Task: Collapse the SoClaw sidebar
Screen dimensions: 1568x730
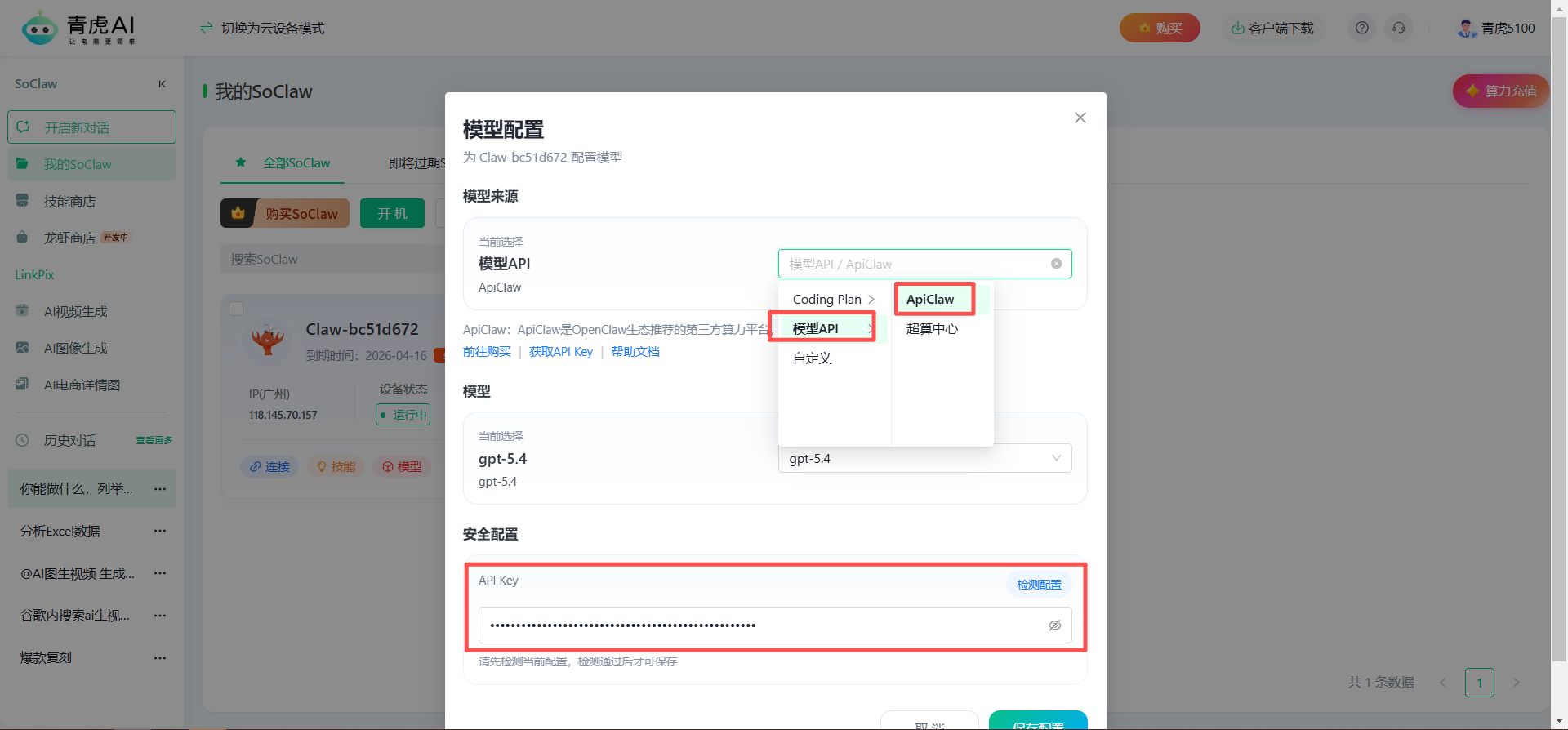Action: [162, 84]
